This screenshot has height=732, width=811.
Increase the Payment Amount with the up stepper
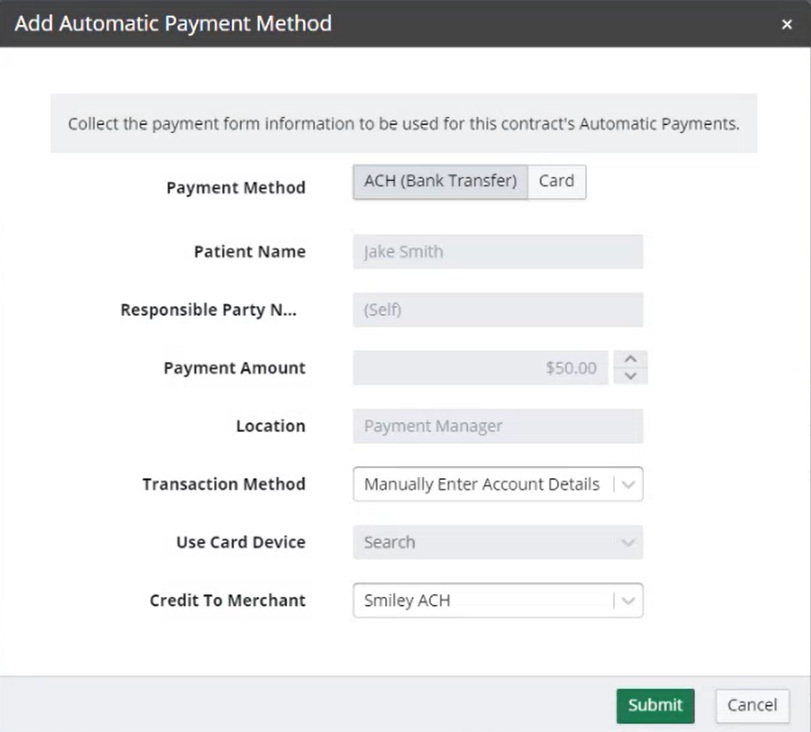coord(631,360)
